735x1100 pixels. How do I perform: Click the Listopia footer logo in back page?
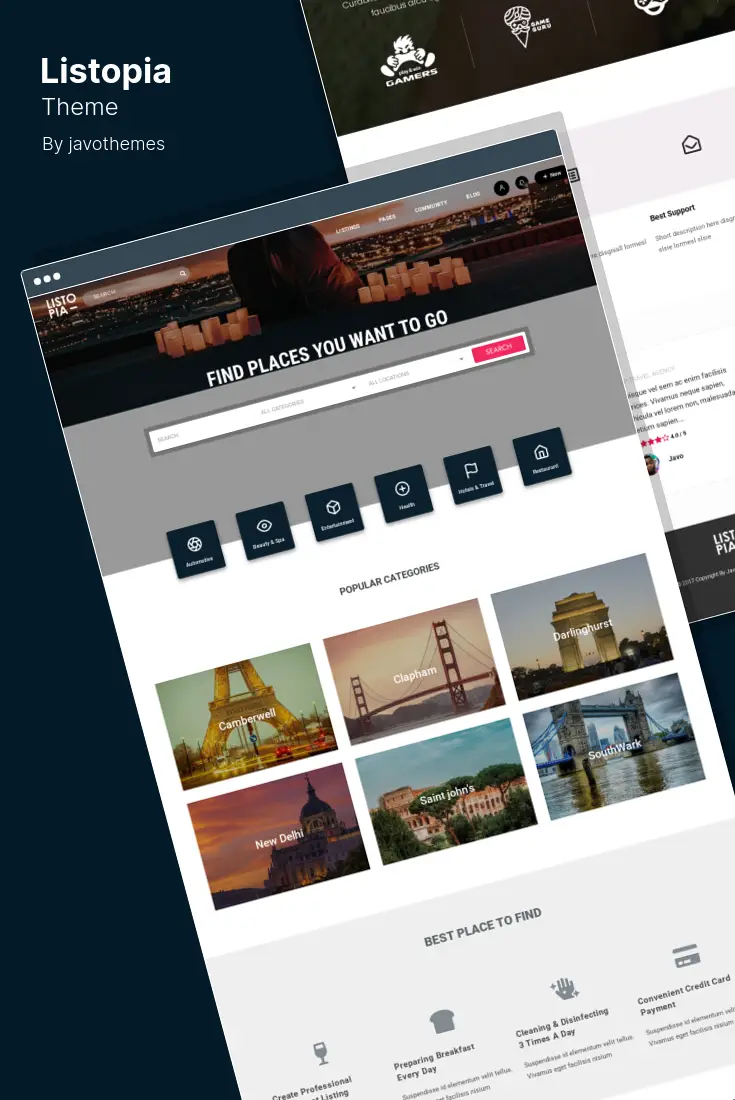[723, 542]
